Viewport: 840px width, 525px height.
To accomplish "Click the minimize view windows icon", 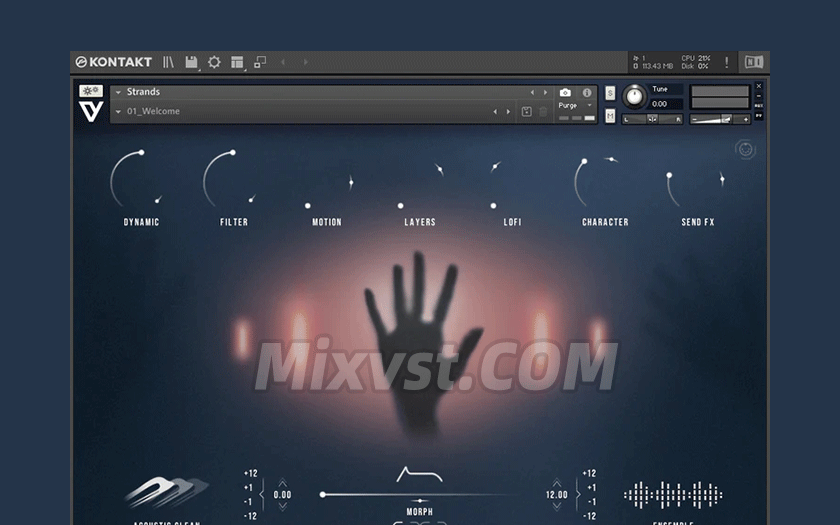I will 260,62.
